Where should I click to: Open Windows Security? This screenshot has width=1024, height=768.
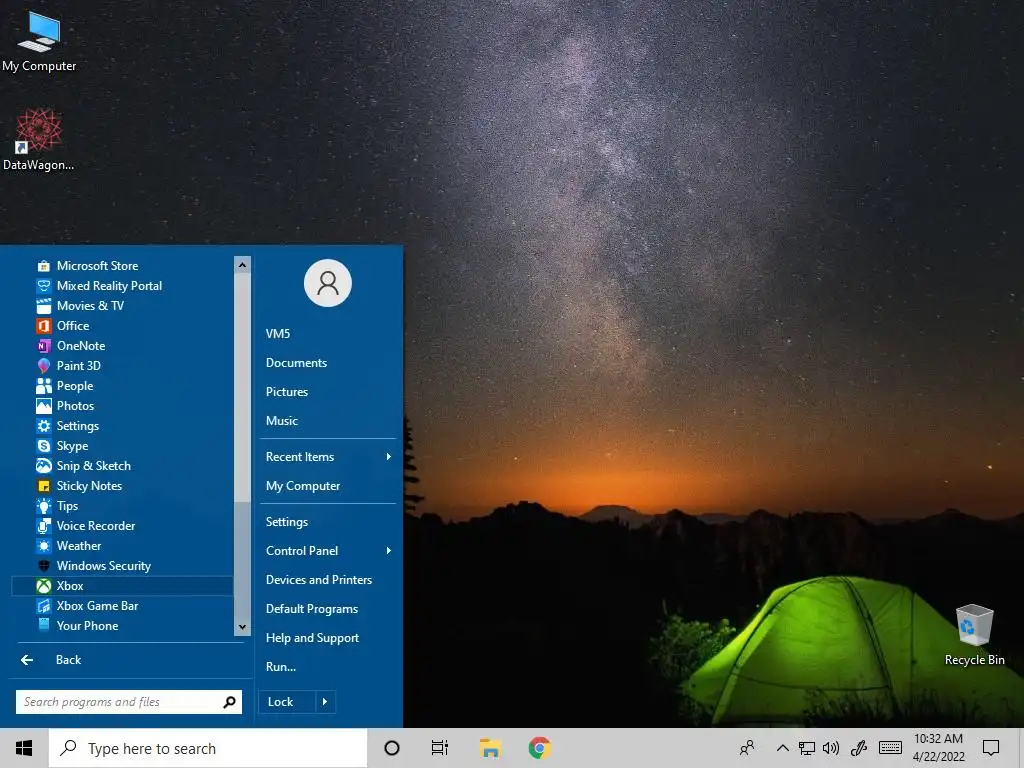122,566
